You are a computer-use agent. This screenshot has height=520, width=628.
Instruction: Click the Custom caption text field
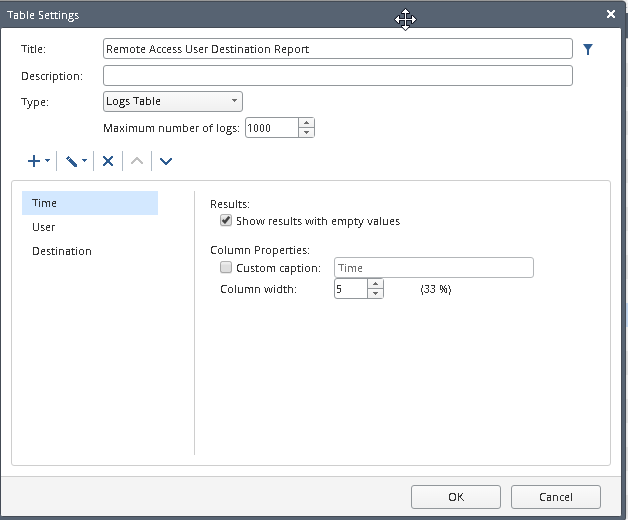pos(434,268)
